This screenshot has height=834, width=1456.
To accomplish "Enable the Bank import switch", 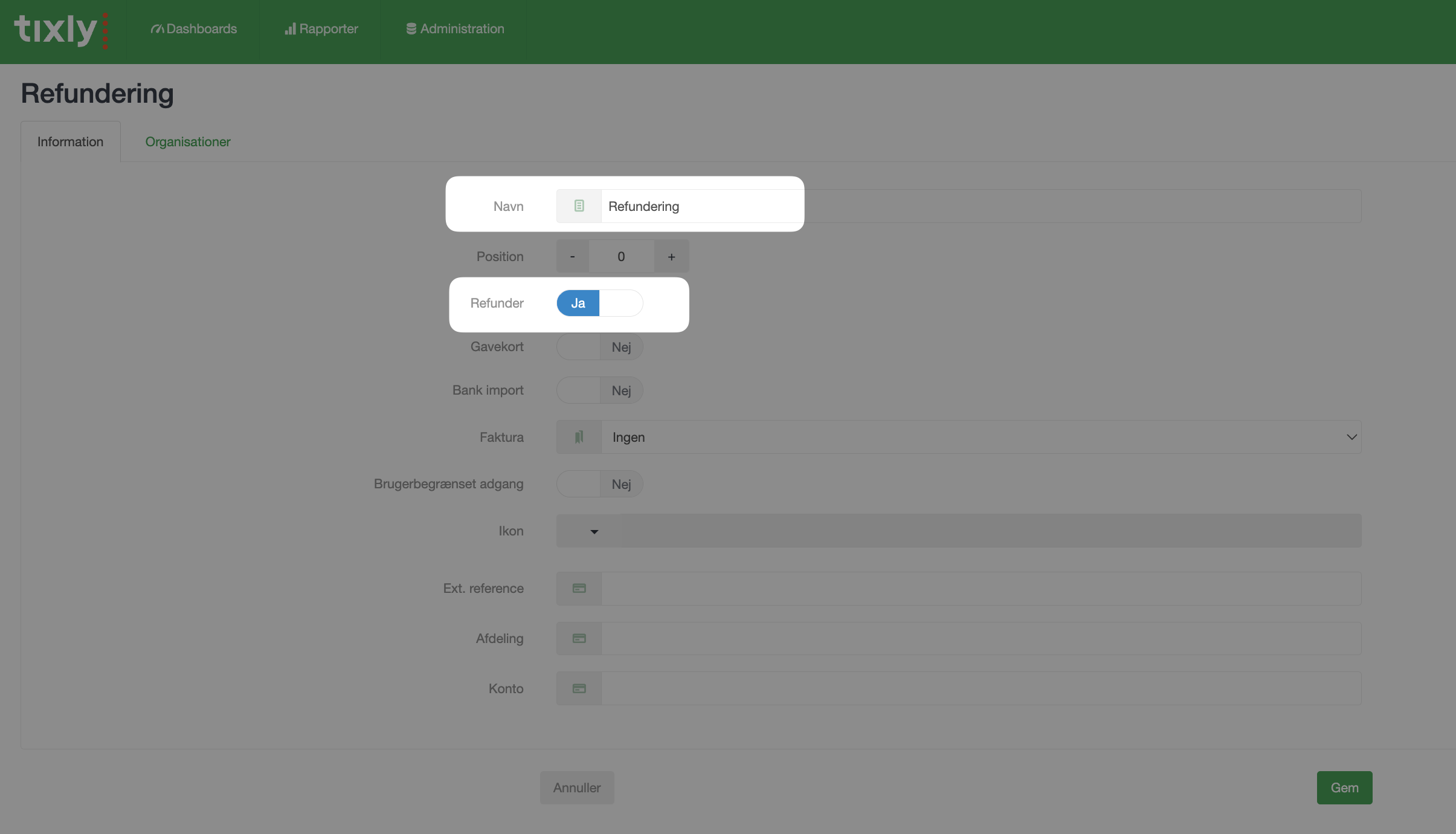I will tap(599, 390).
